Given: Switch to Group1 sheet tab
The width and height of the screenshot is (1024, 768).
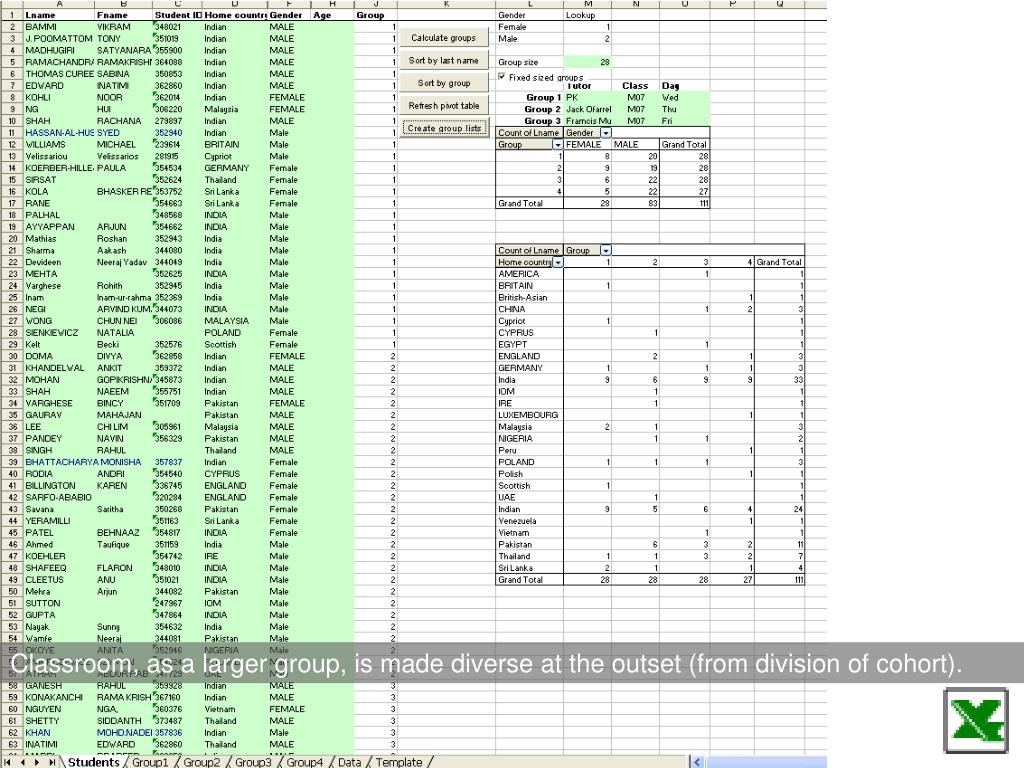Looking at the screenshot, I should (150, 762).
